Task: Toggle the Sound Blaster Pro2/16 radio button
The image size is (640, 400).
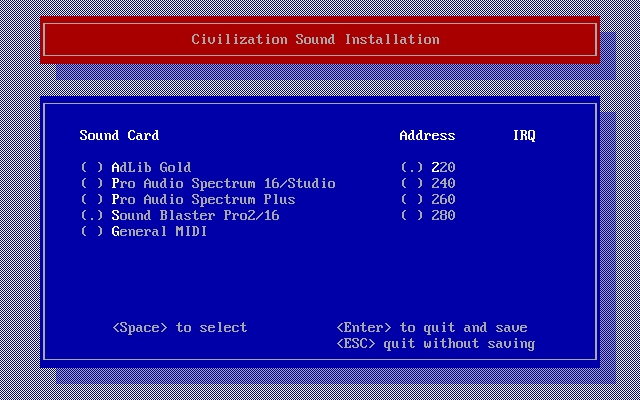Action: (x=92, y=216)
